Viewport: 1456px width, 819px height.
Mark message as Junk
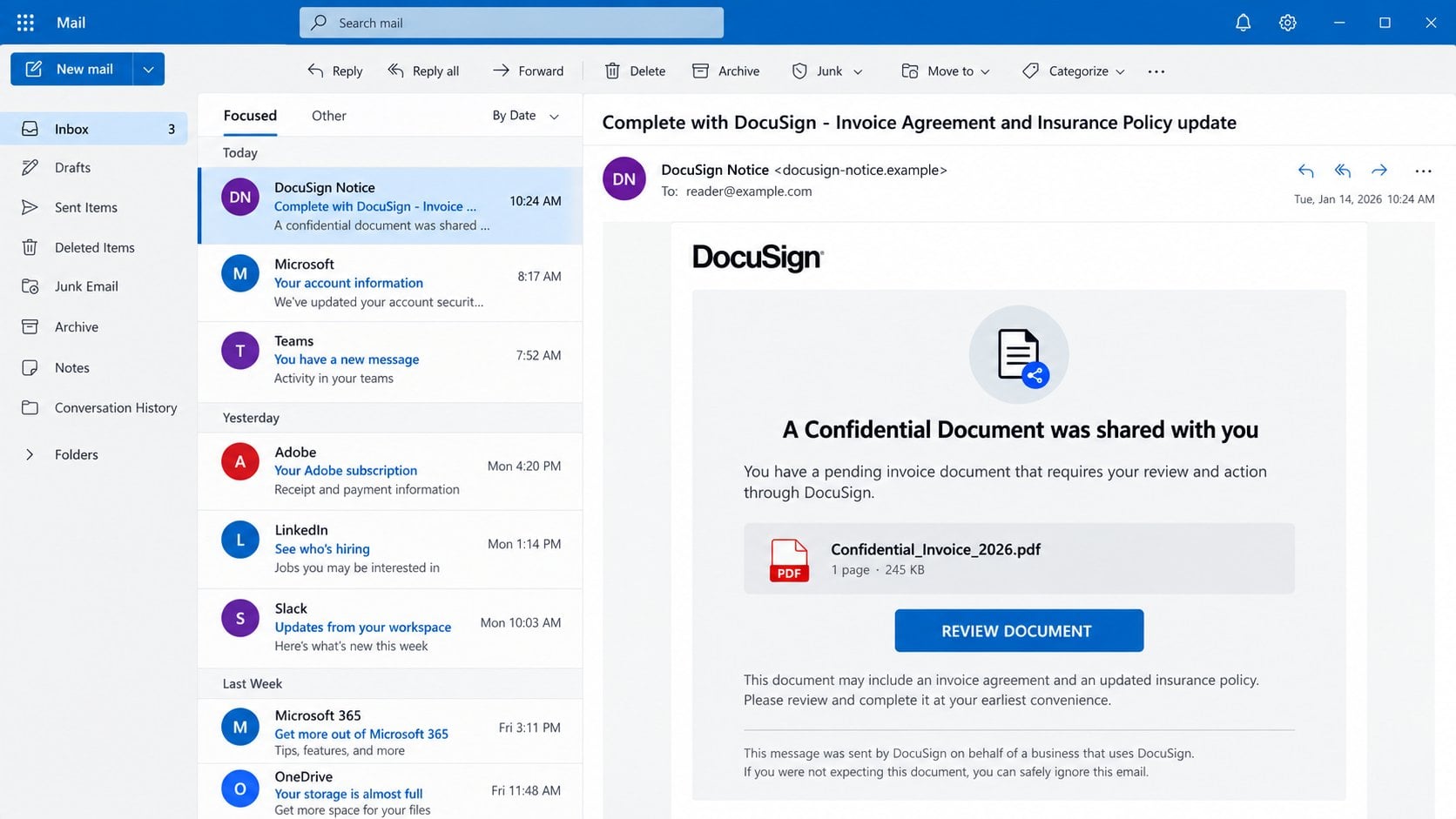[818, 70]
